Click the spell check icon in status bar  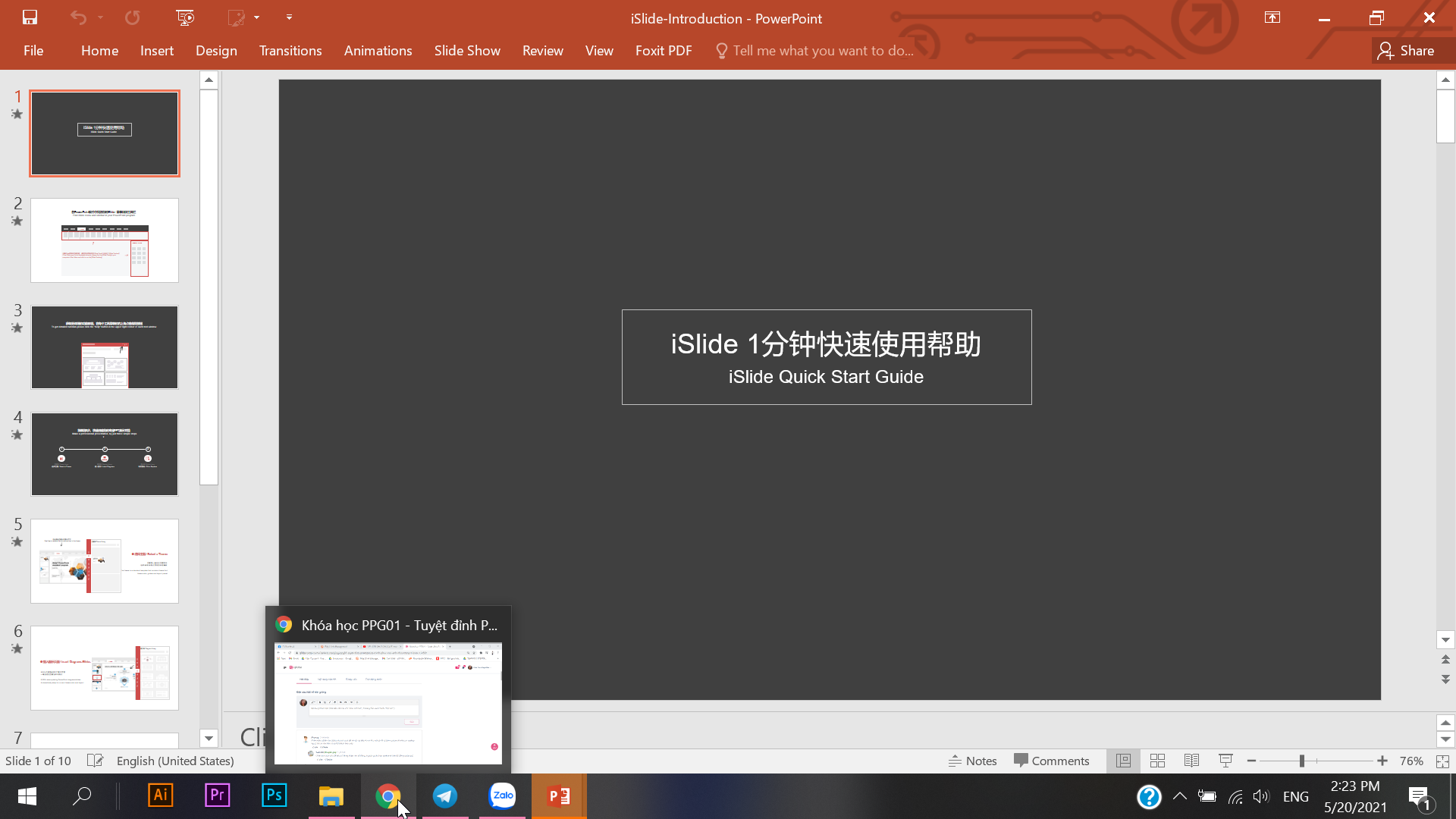(95, 761)
